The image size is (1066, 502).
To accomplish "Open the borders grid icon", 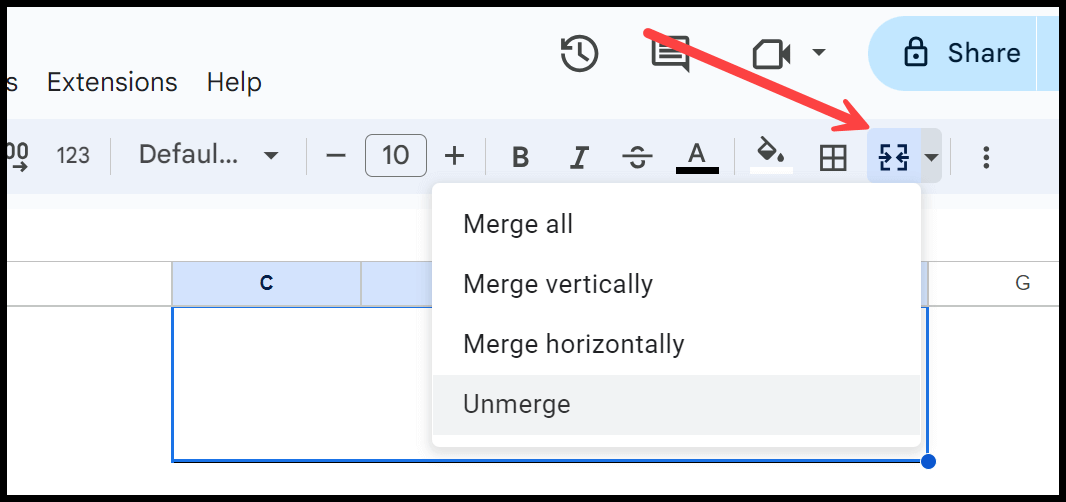I will (833, 158).
